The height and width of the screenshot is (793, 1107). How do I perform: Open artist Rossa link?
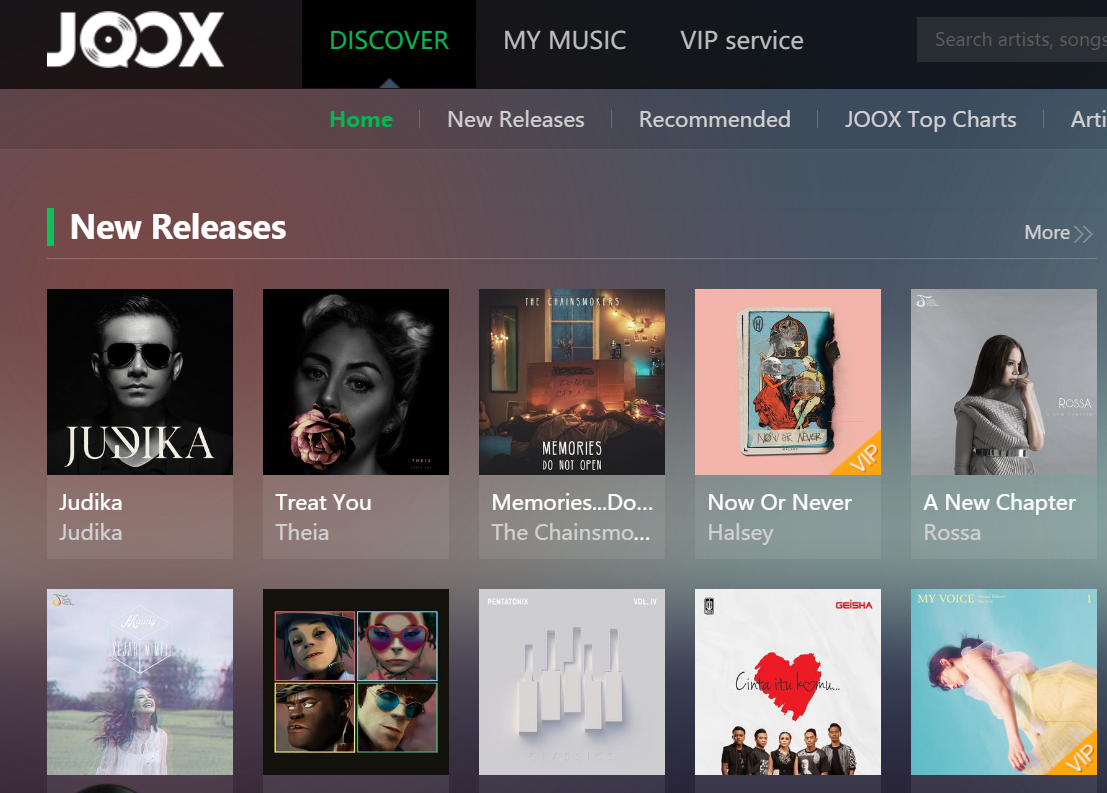pyautogui.click(x=952, y=532)
